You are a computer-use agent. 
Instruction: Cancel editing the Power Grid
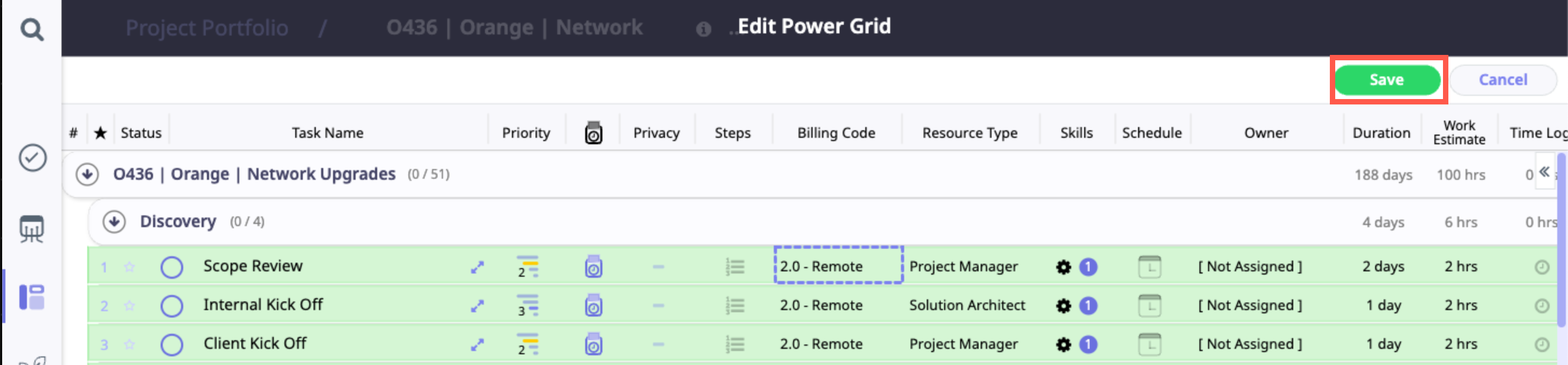click(x=1502, y=80)
